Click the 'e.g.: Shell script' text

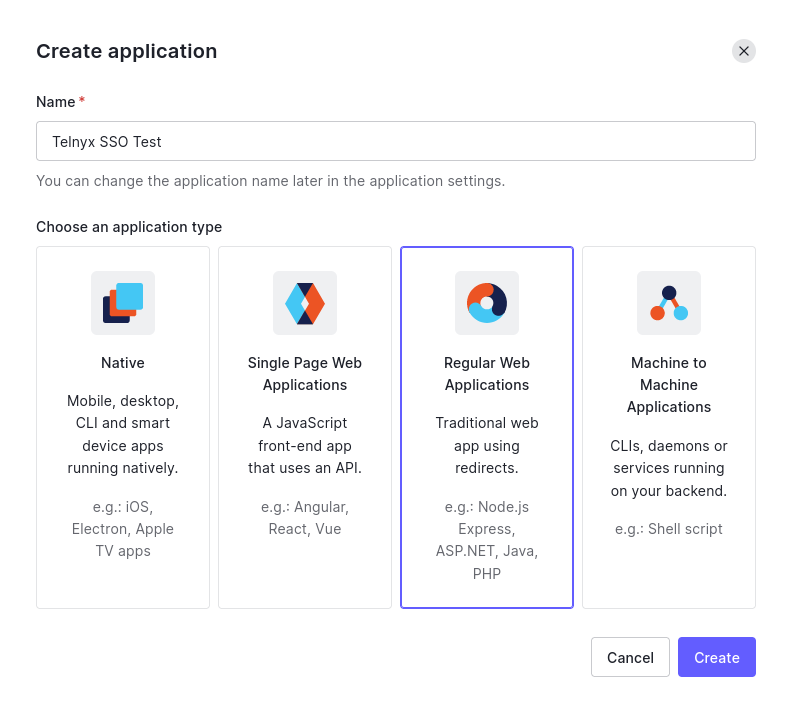(669, 529)
